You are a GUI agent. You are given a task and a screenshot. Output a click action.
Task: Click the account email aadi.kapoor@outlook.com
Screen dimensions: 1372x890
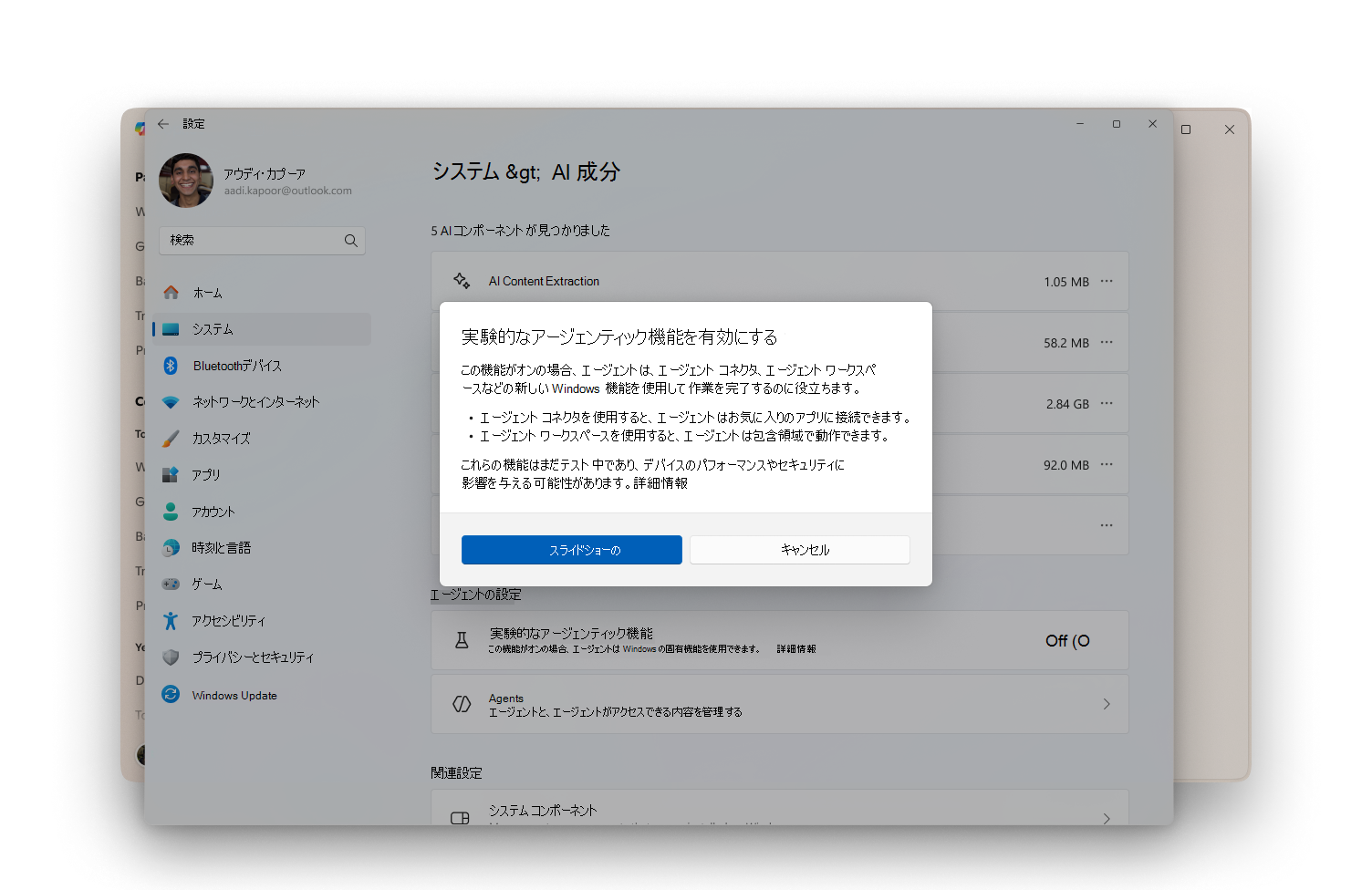pos(288,191)
